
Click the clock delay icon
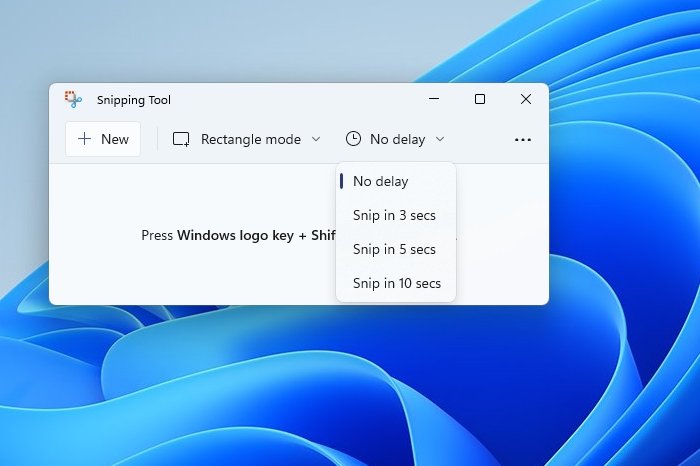pyautogui.click(x=353, y=139)
